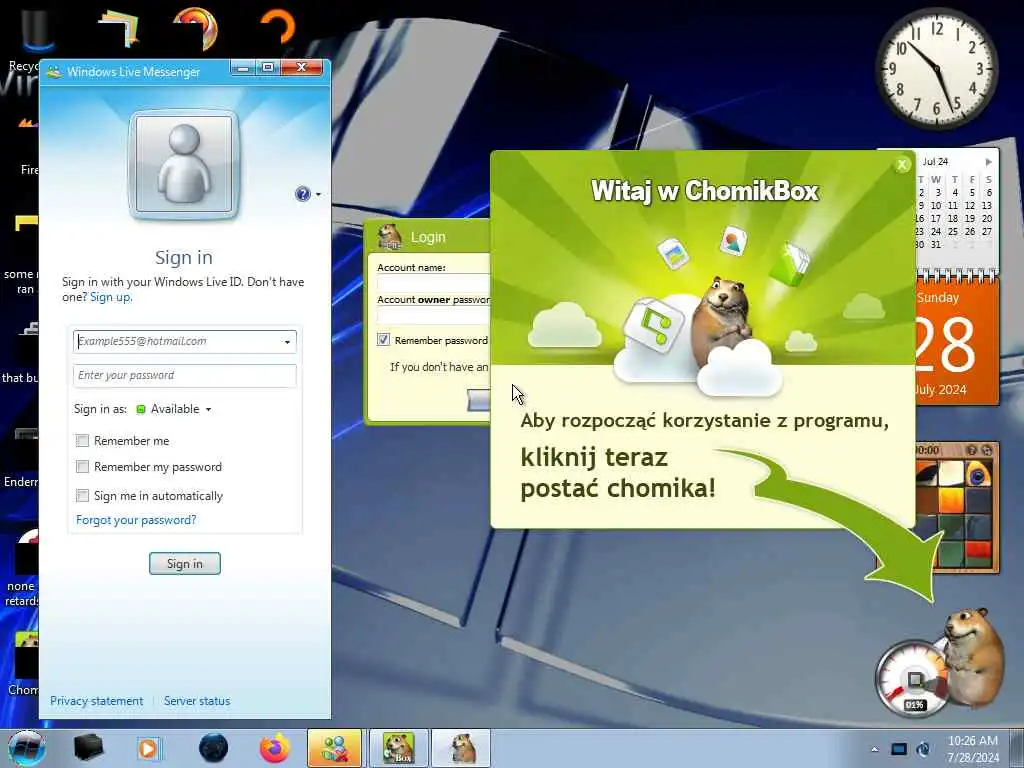
Task: Click the Sign in button in Messenger
Action: pos(185,564)
